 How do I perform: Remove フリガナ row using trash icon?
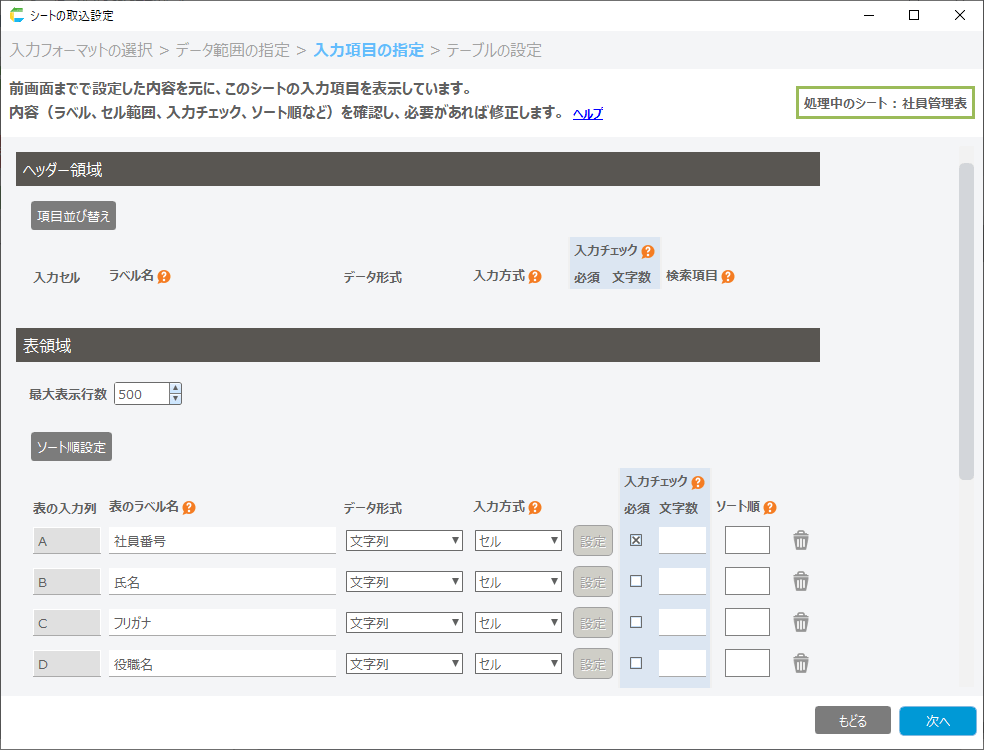coord(801,622)
